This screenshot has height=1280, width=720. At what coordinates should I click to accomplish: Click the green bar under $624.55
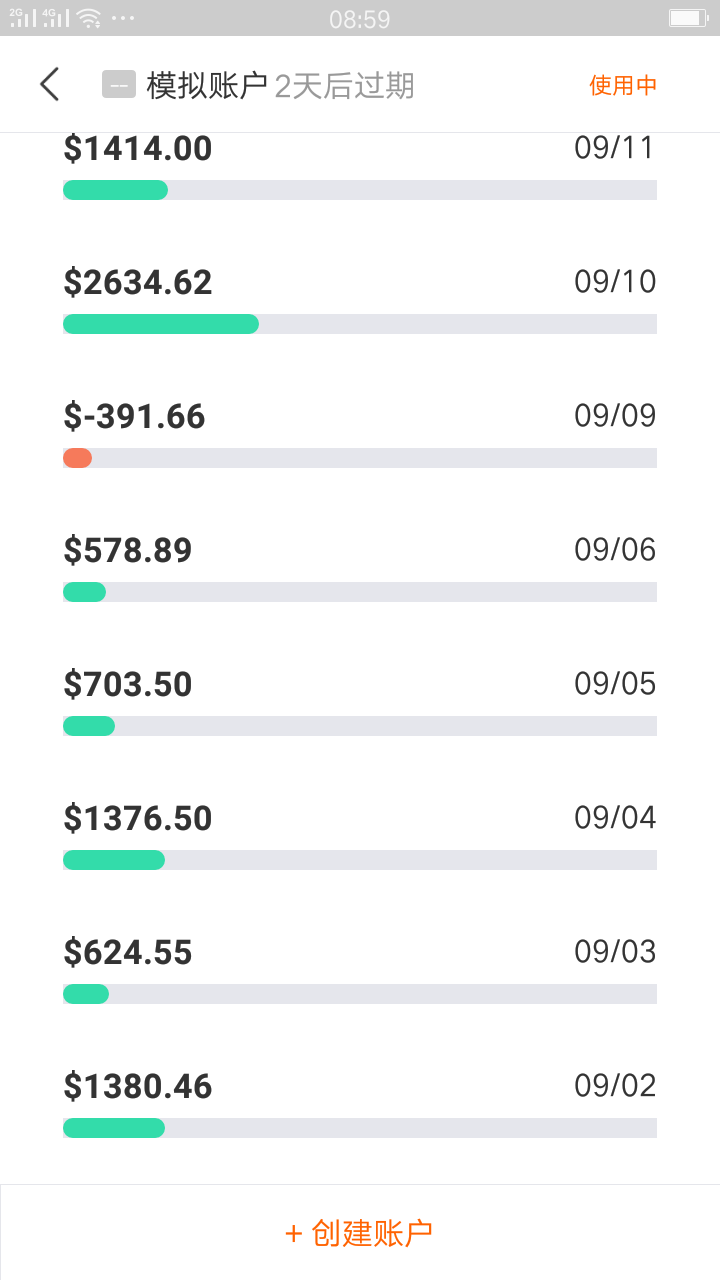(x=86, y=994)
